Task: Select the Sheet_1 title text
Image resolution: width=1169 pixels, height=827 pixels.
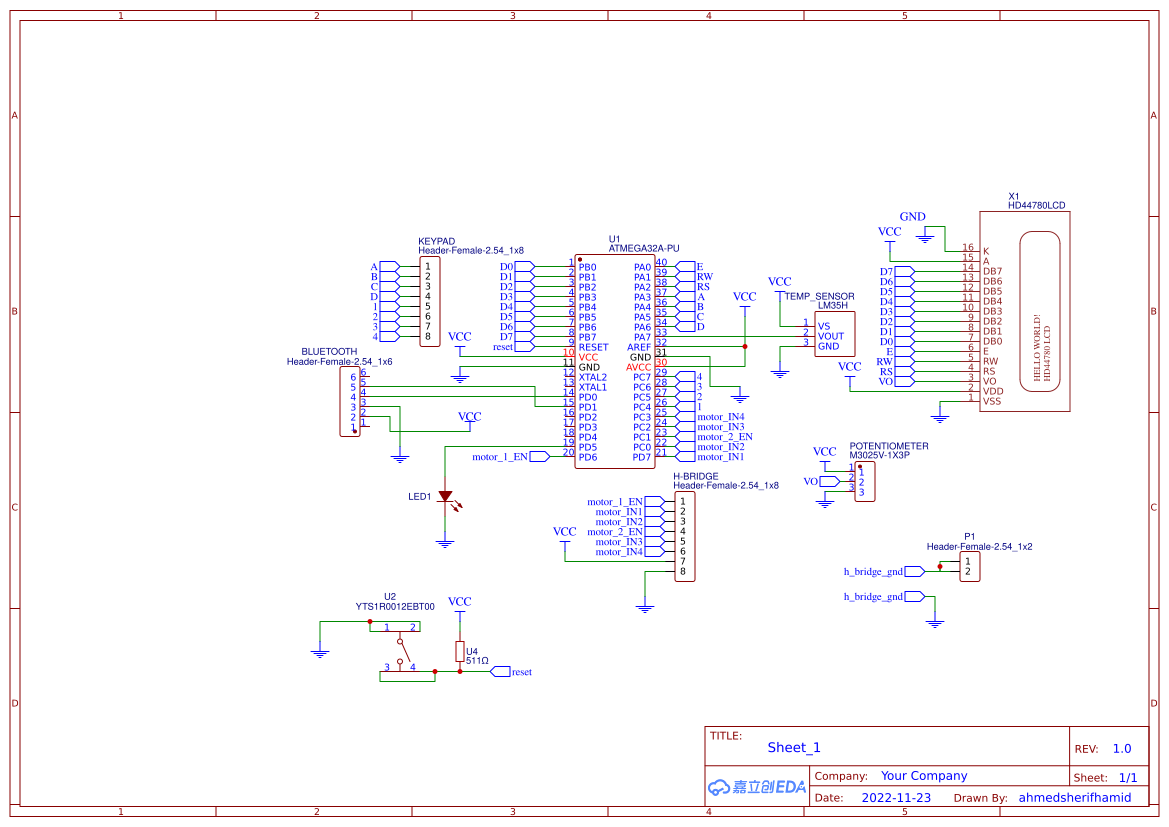Action: [x=793, y=747]
